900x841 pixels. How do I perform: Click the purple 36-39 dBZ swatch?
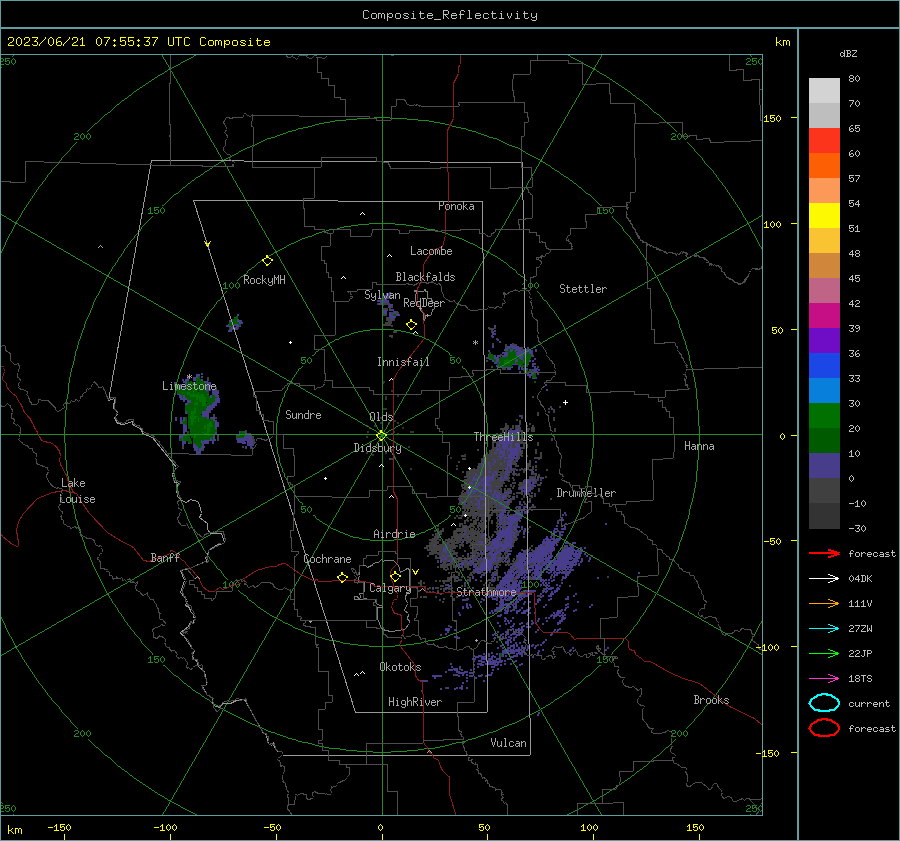click(824, 341)
